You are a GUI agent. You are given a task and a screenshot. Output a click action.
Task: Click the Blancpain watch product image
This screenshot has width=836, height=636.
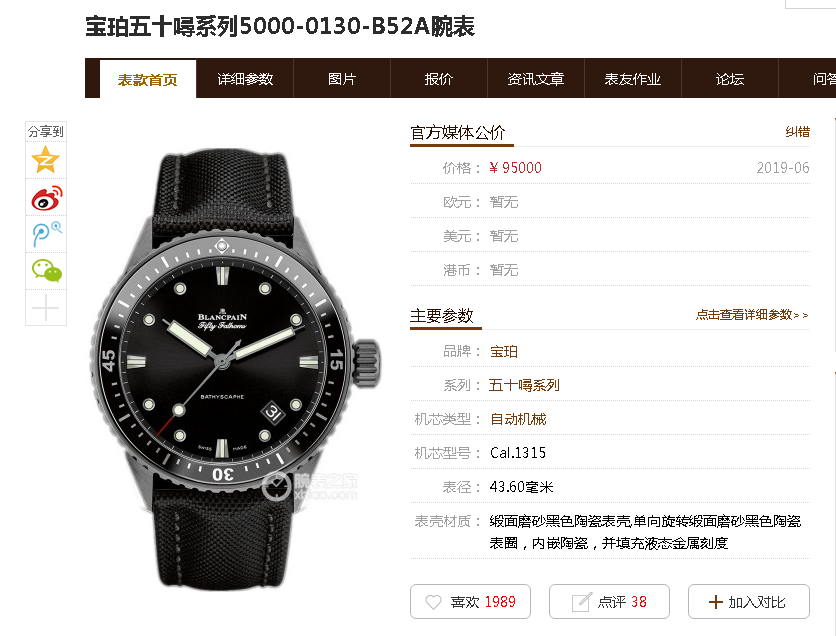235,370
